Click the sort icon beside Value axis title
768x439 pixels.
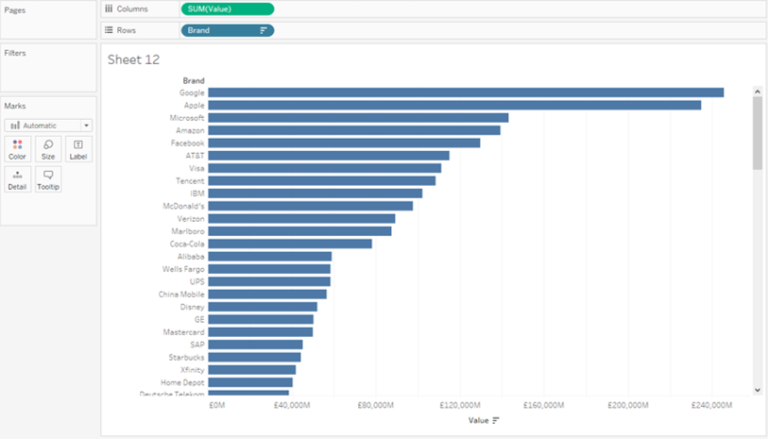[496, 420]
